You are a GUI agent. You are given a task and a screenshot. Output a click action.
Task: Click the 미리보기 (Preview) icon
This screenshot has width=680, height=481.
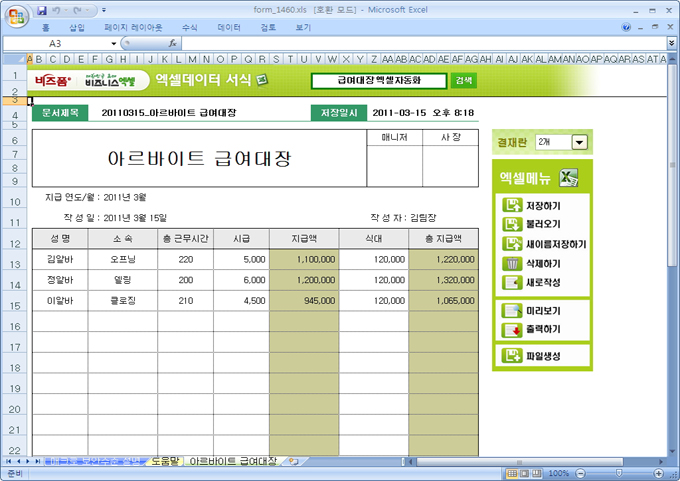tap(511, 311)
